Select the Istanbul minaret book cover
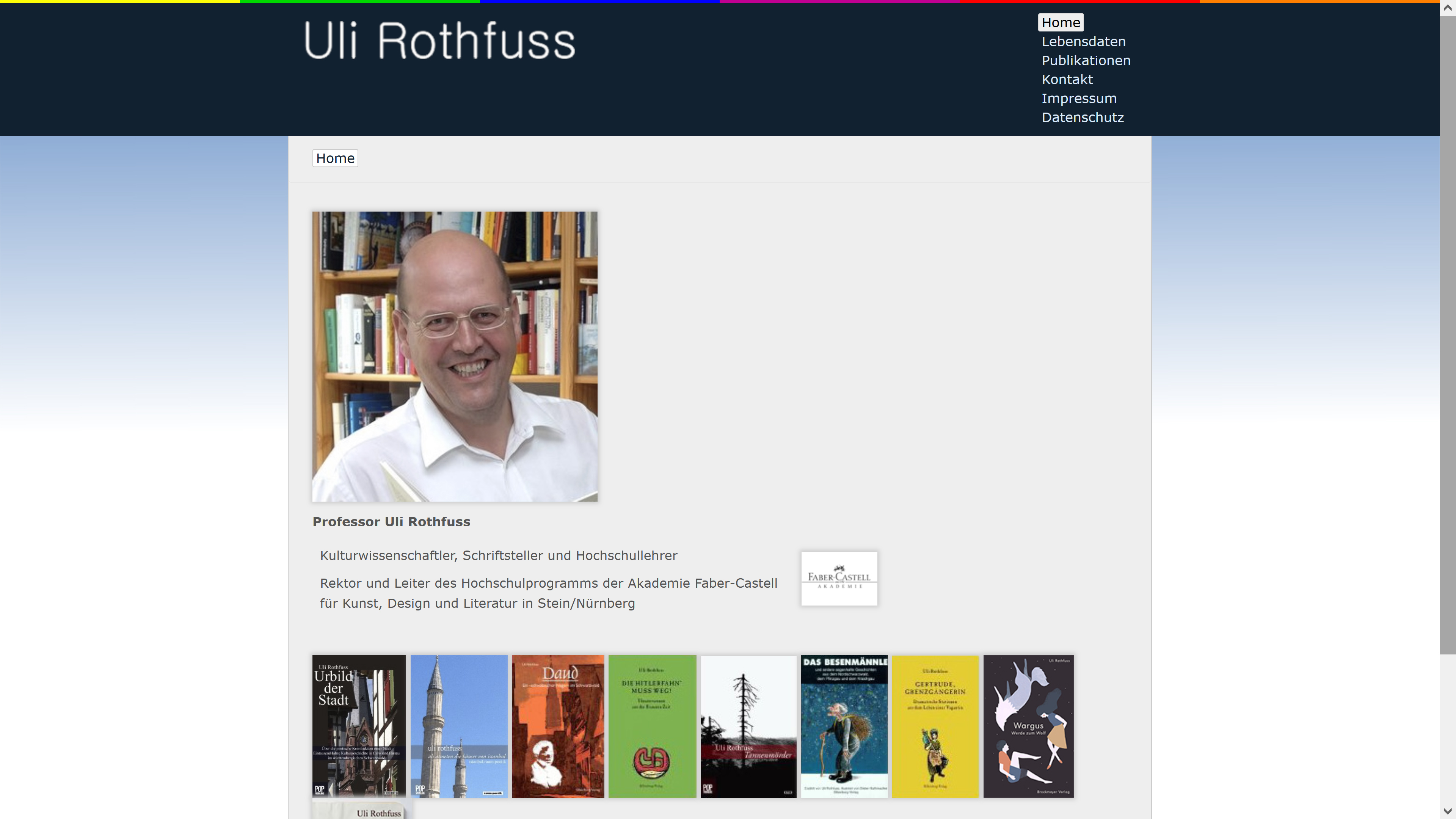 click(x=459, y=726)
